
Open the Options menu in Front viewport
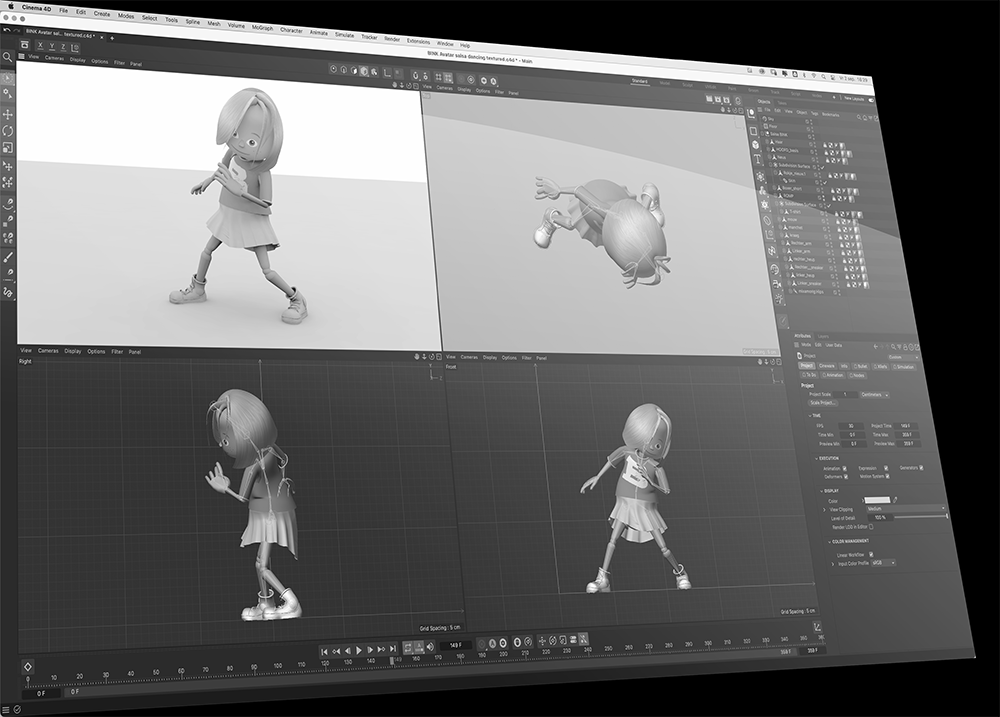(509, 357)
